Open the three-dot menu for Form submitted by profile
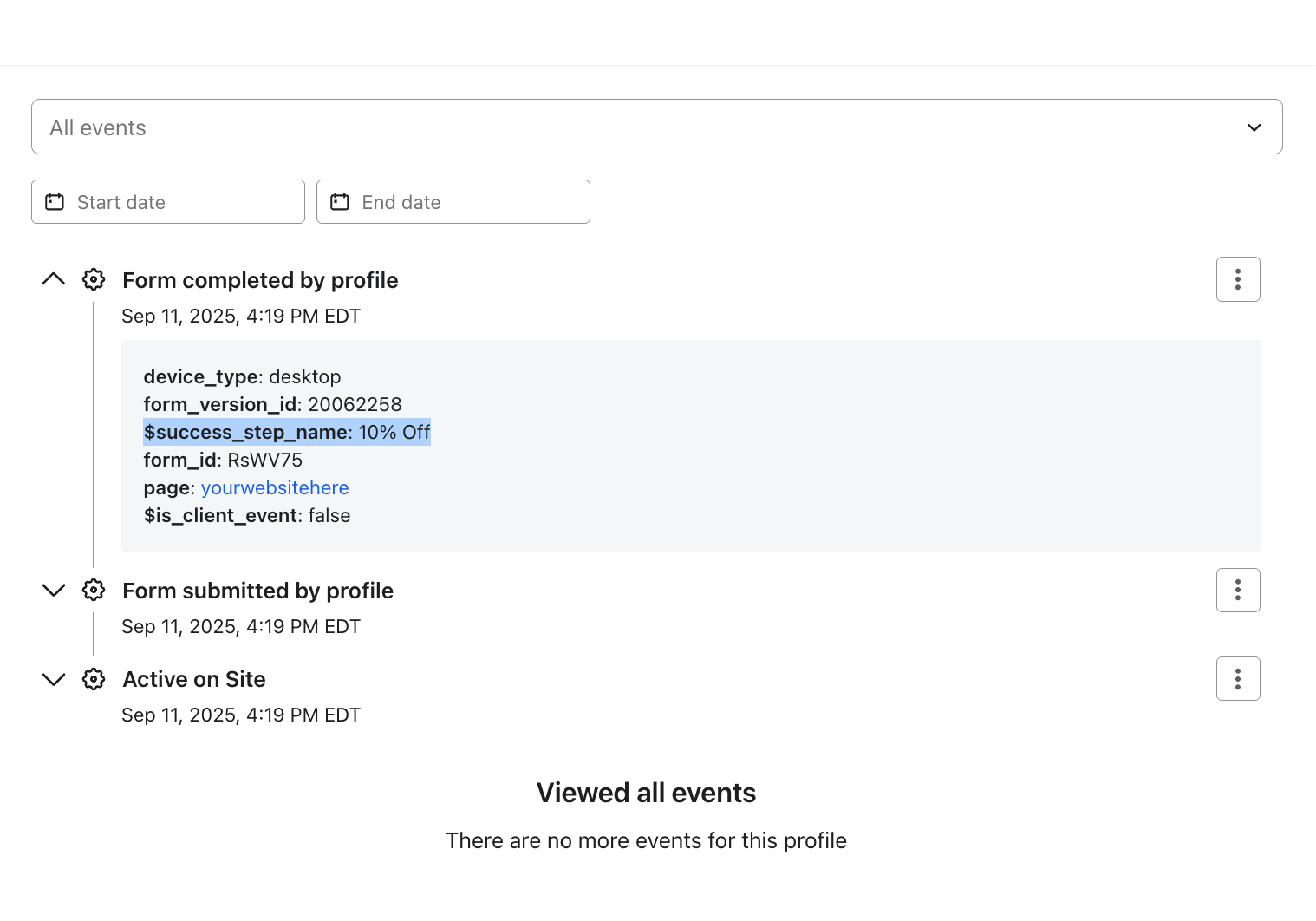This screenshot has width=1316, height=921. [x=1238, y=590]
